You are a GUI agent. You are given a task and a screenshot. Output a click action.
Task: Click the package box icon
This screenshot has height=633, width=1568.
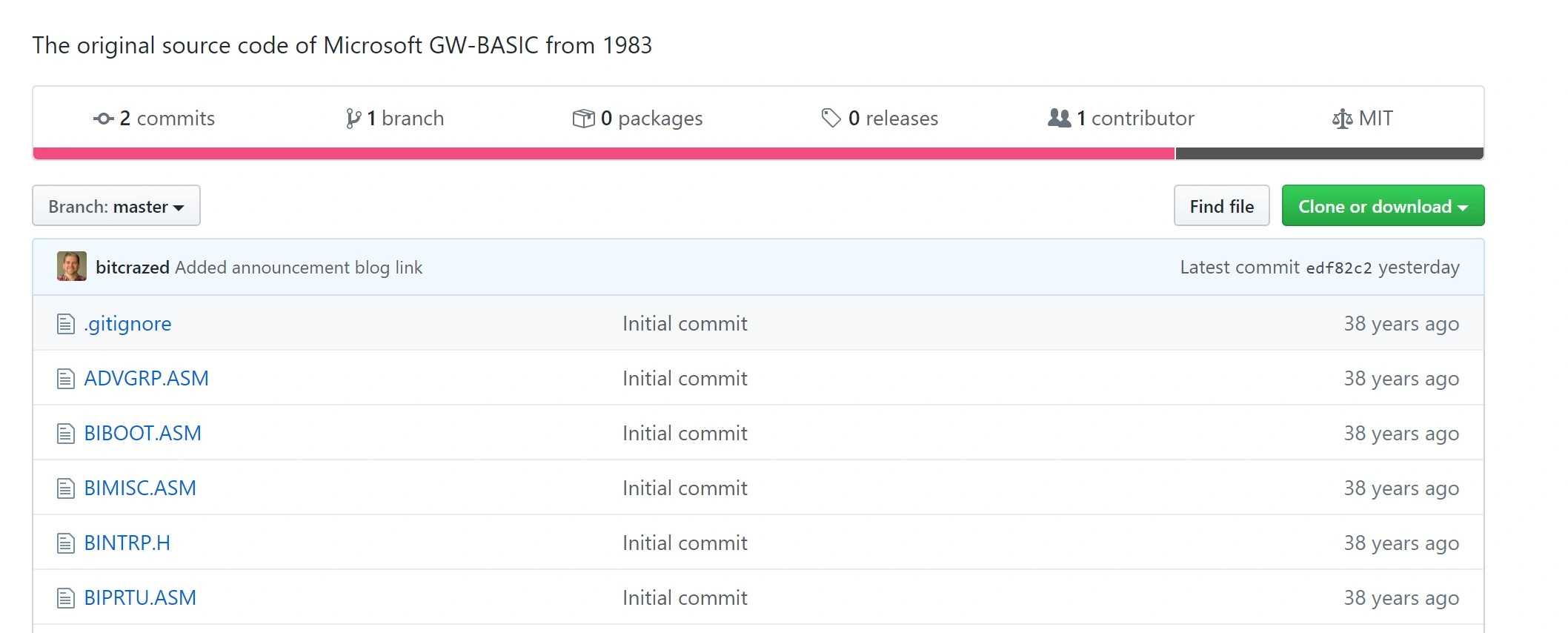[x=583, y=119]
